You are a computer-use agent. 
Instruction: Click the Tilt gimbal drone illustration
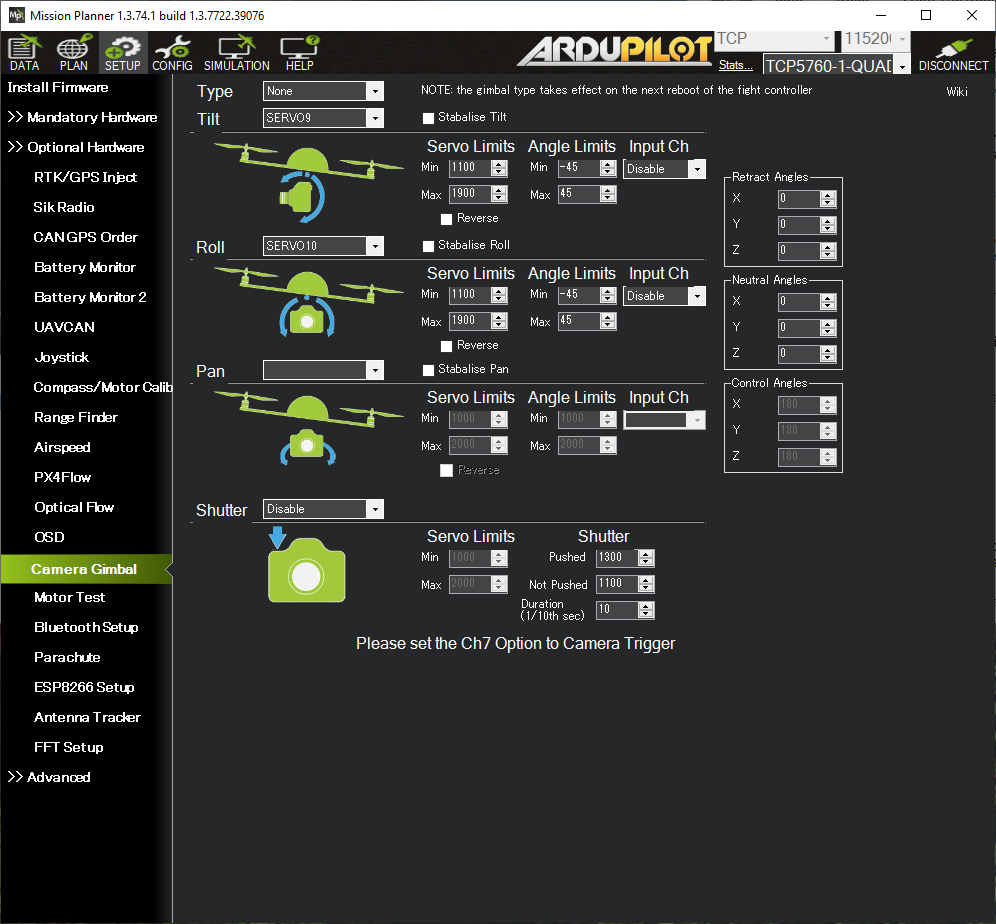[x=309, y=183]
